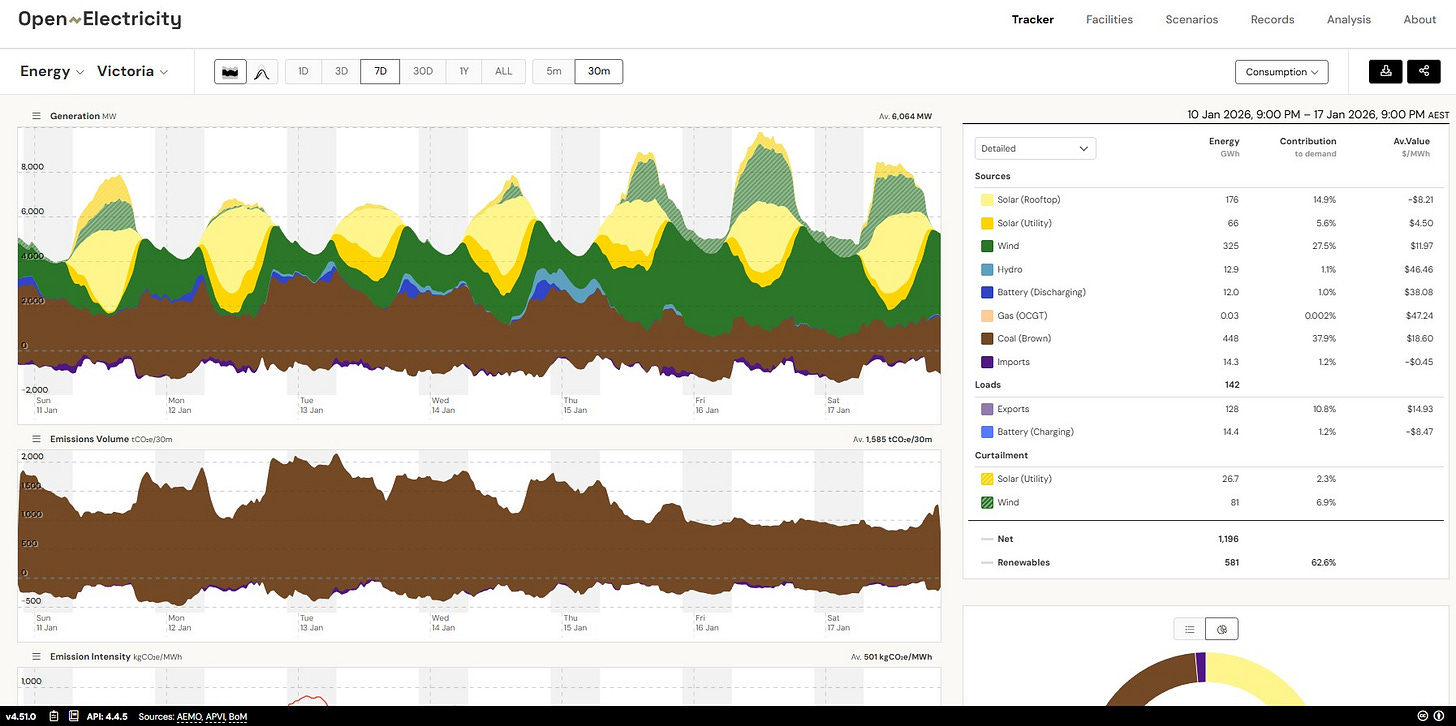Toggle the Coal (Brown) color swatch
Image resolution: width=1456 pixels, height=726 pixels.
(987, 339)
